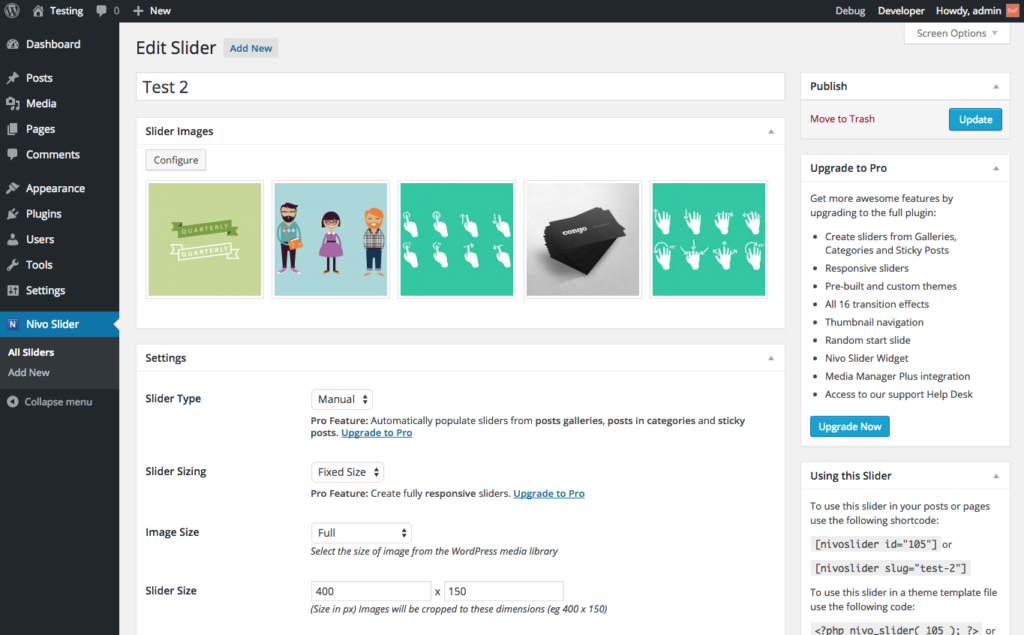Select All Sliders in the sidebar menu
The width and height of the screenshot is (1024, 635).
(x=30, y=352)
